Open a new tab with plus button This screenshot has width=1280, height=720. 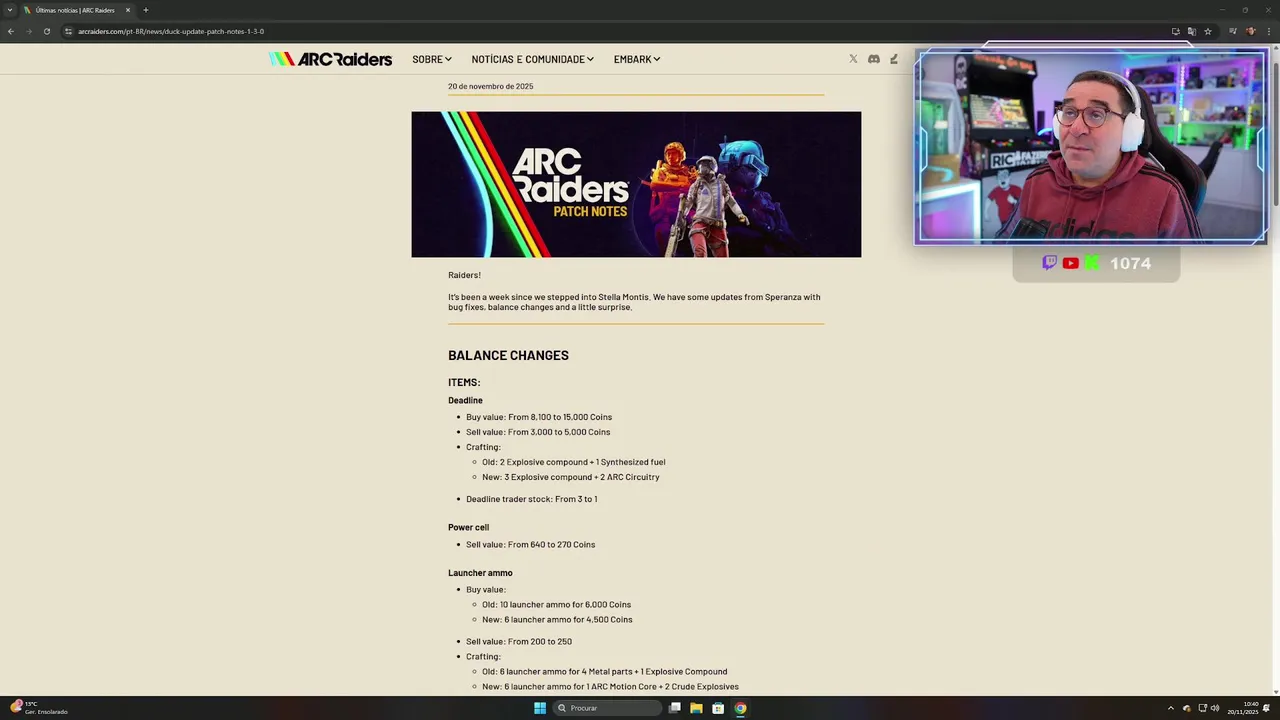[x=145, y=10]
